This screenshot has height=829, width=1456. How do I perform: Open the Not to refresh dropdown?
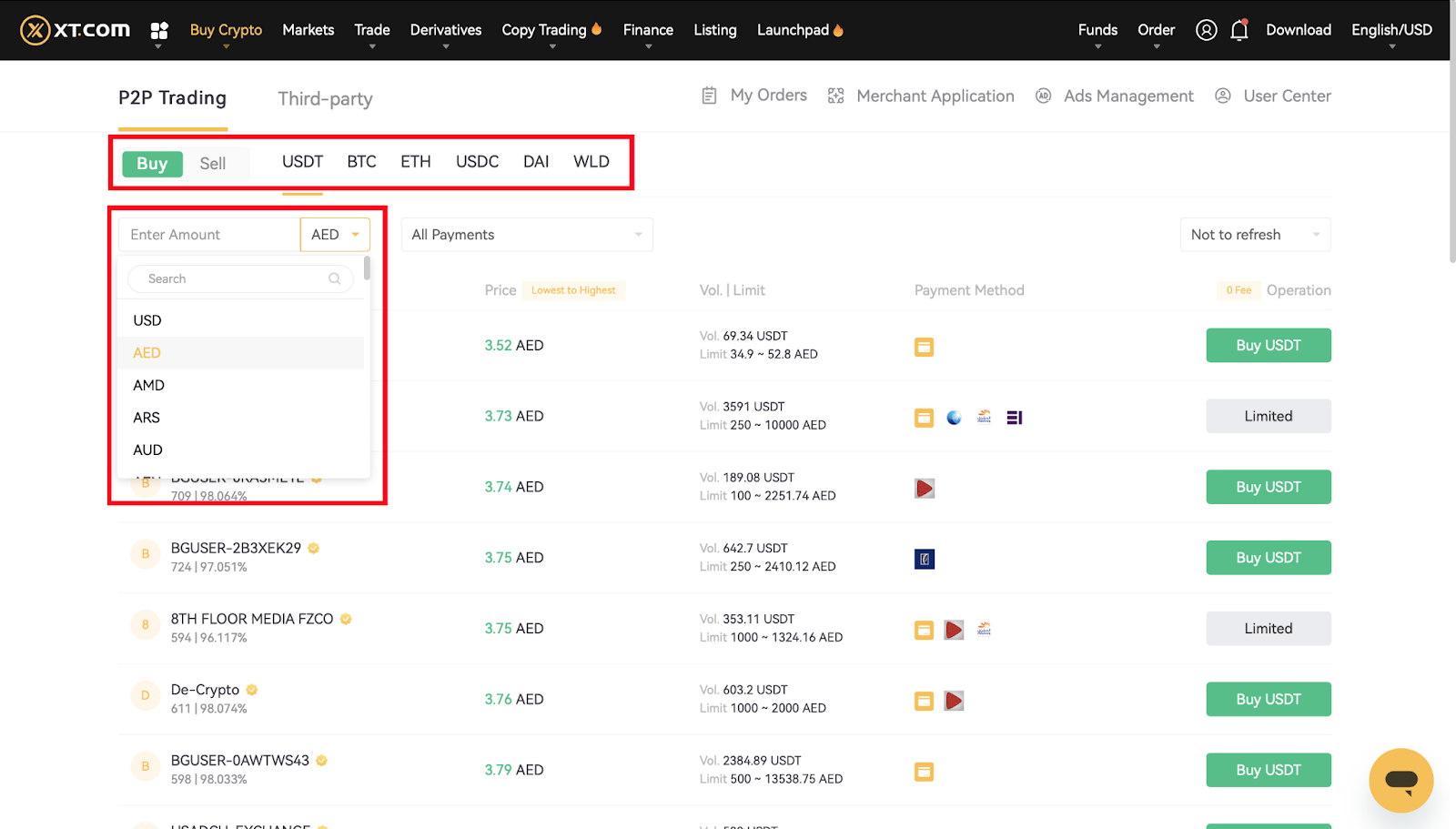[x=1254, y=235]
